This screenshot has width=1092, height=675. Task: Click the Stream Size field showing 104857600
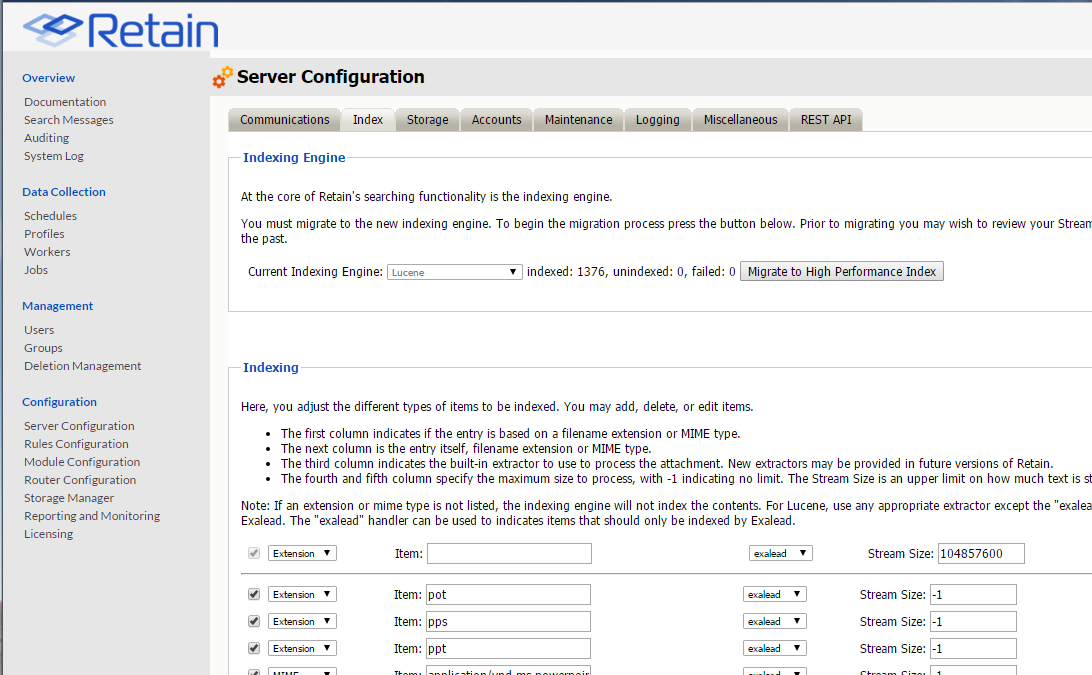coord(981,554)
